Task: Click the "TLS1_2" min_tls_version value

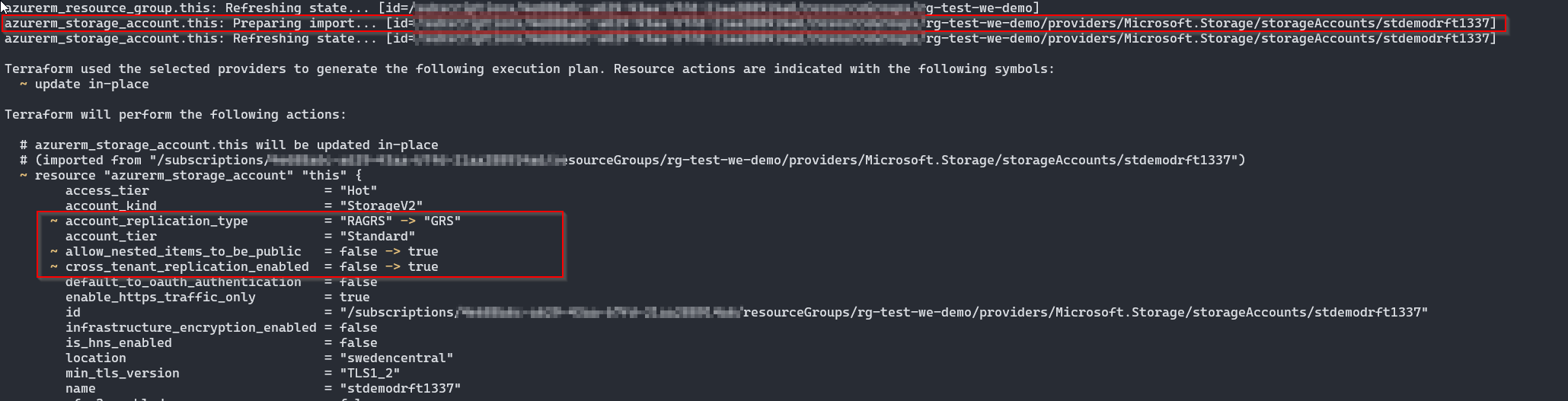Action: [x=370, y=374]
